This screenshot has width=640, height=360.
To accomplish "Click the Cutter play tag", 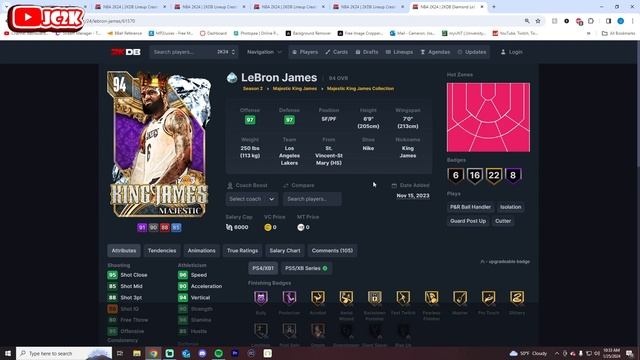I will [503, 221].
